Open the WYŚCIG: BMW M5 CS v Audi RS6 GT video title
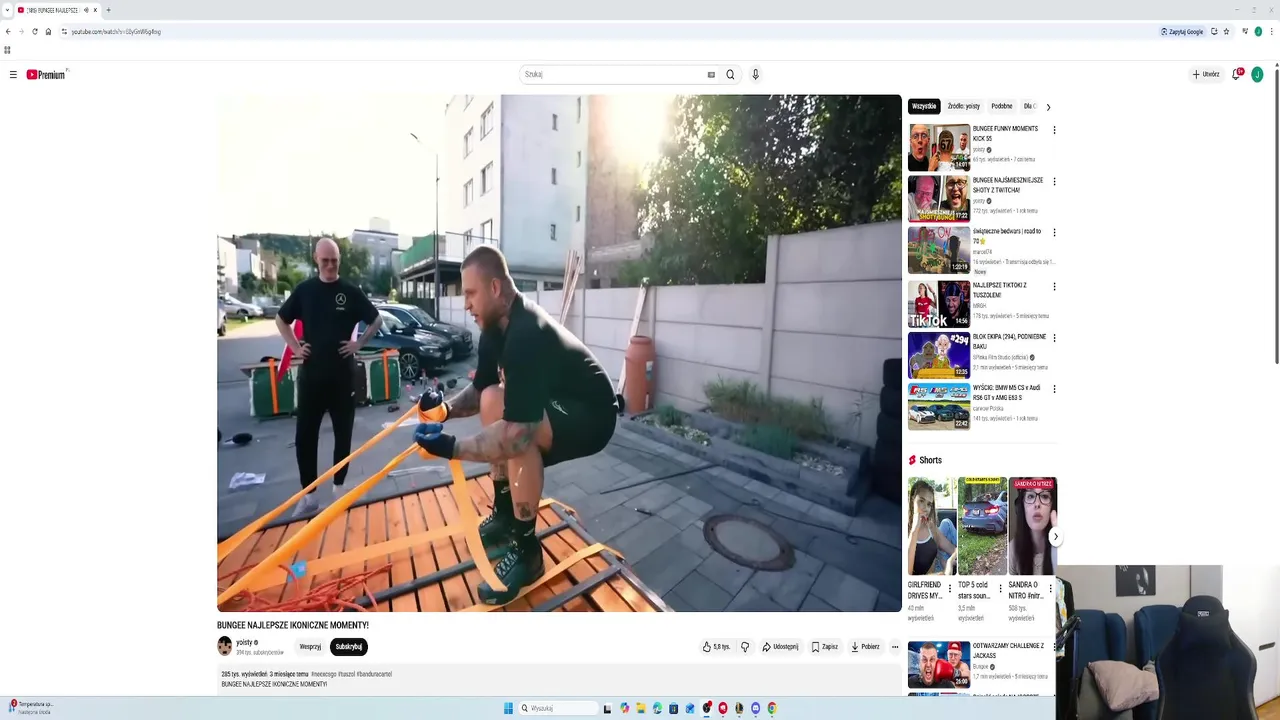Screen dimensions: 1280x720 pyautogui.click(x=1007, y=392)
